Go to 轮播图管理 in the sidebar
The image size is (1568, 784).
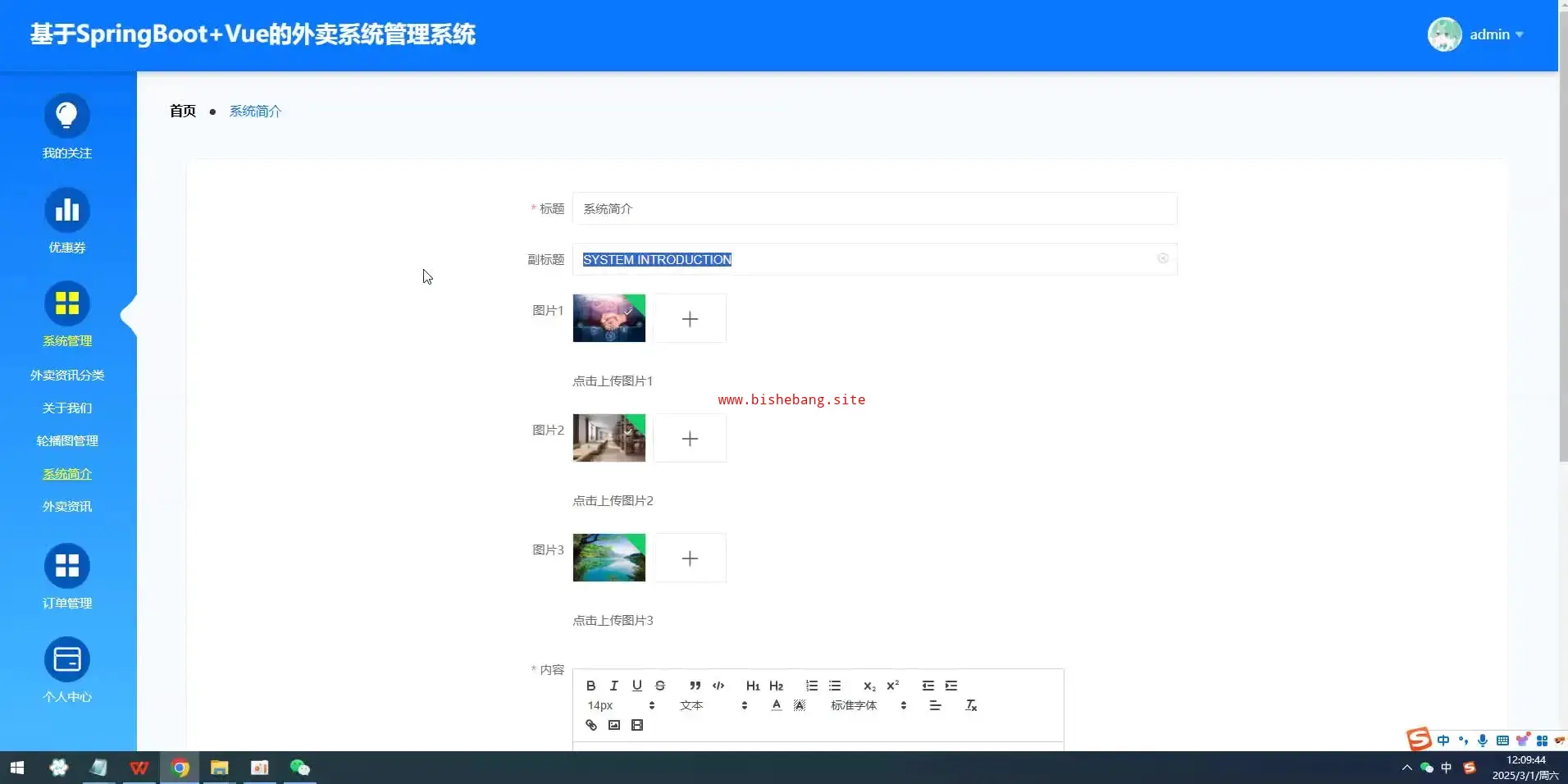[x=67, y=441]
